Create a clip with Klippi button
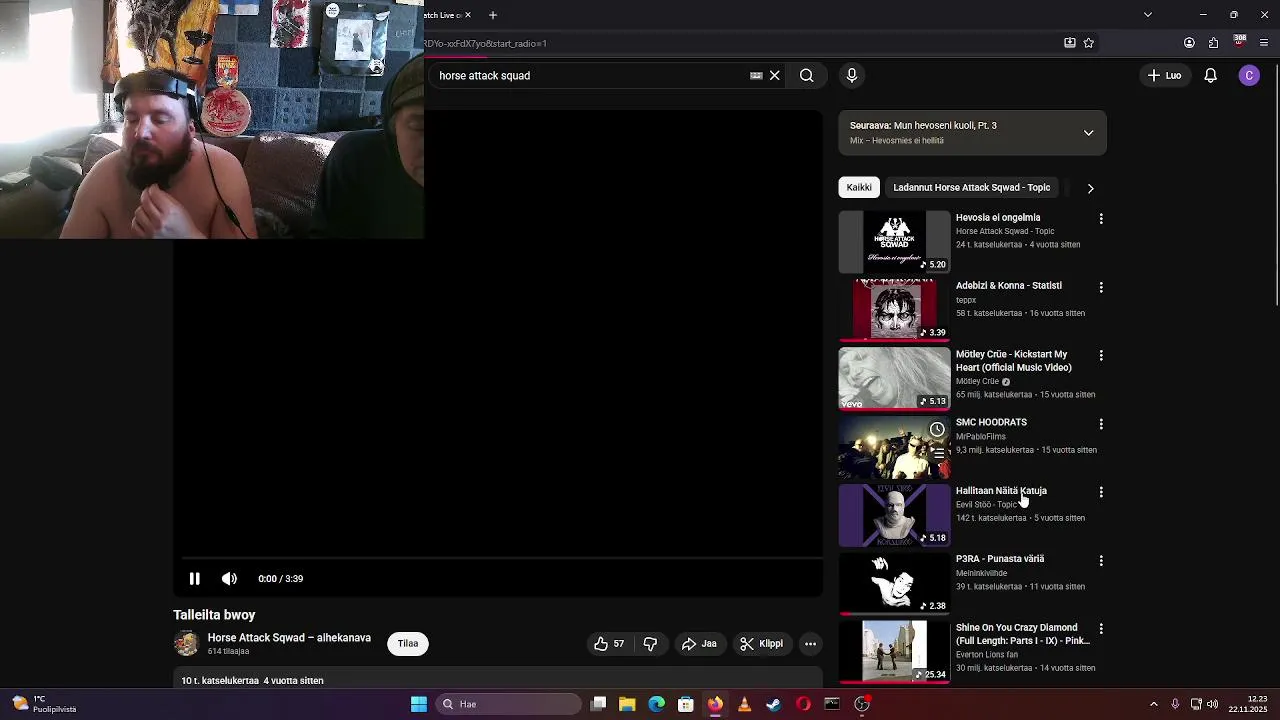1280x720 pixels. click(761, 644)
